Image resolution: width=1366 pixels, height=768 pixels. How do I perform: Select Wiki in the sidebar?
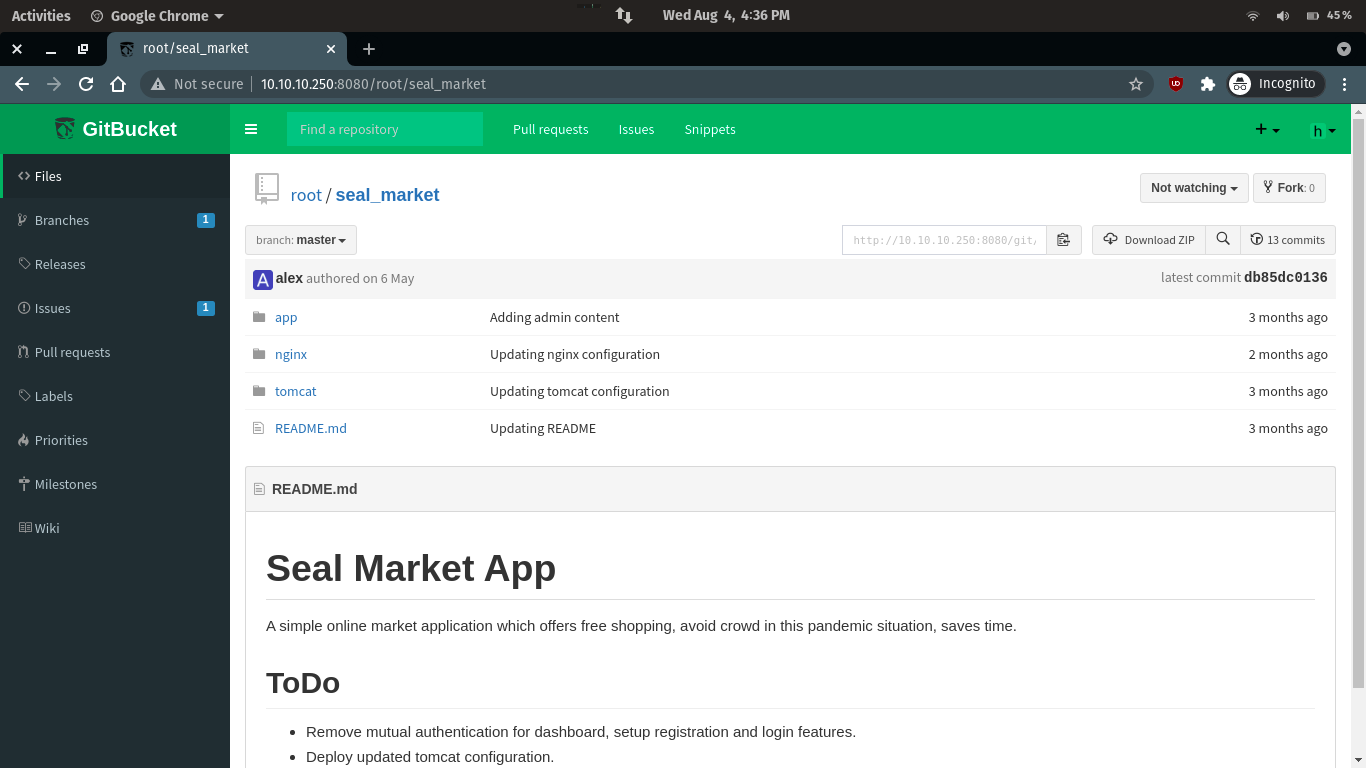[47, 528]
